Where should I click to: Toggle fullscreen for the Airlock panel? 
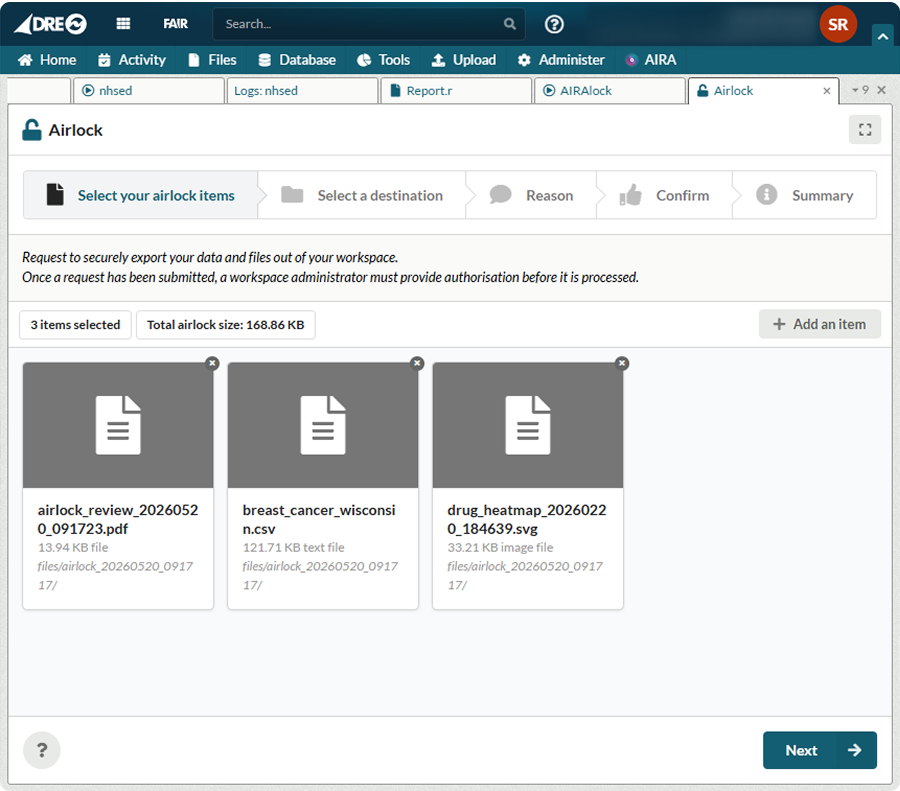coord(864,130)
